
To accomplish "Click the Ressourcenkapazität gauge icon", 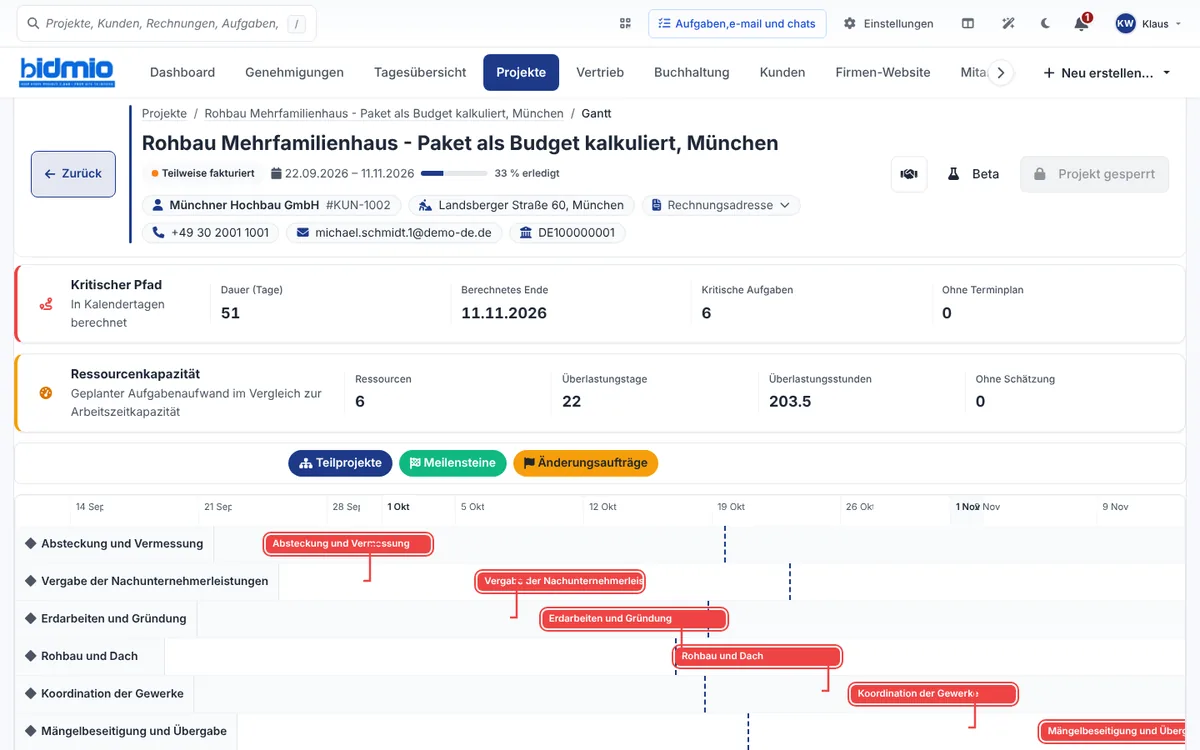I will click(45, 393).
